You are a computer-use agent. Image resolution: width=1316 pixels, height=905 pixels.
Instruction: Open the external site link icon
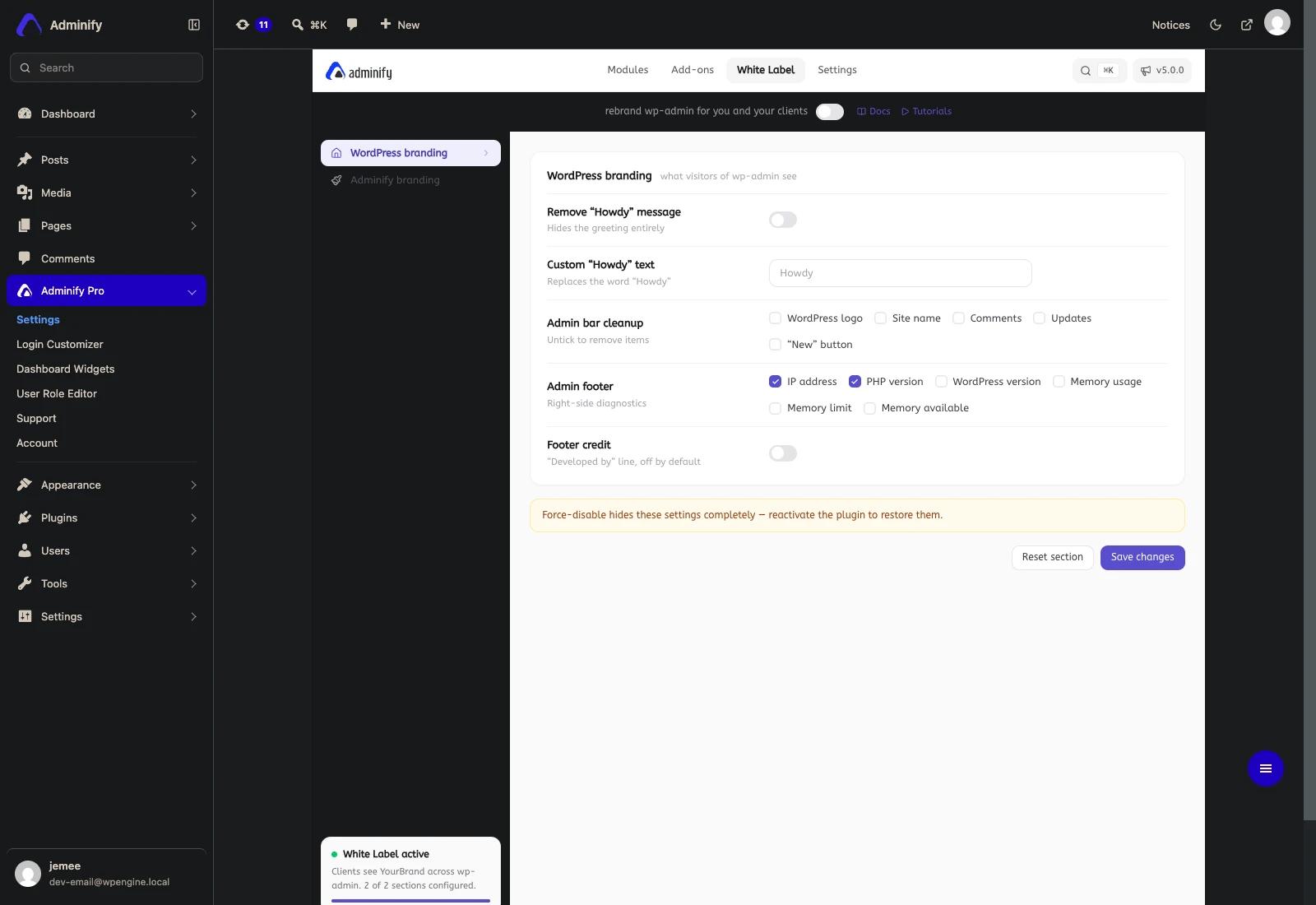pyautogui.click(x=1247, y=25)
